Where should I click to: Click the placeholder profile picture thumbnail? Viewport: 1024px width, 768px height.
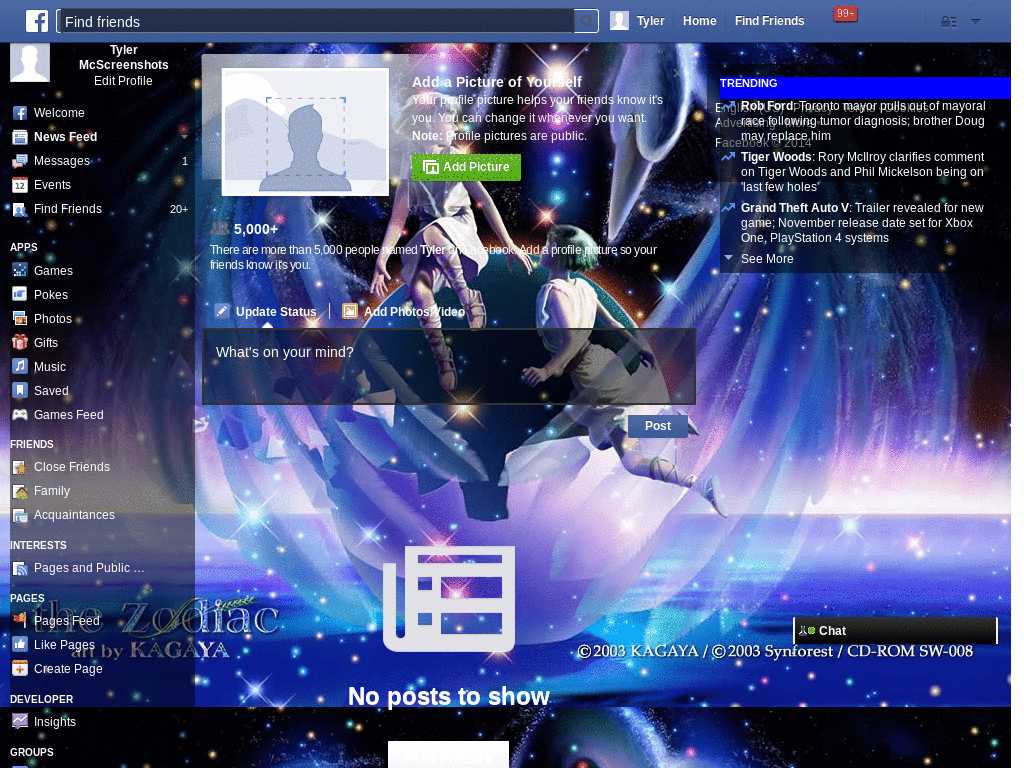(305, 132)
